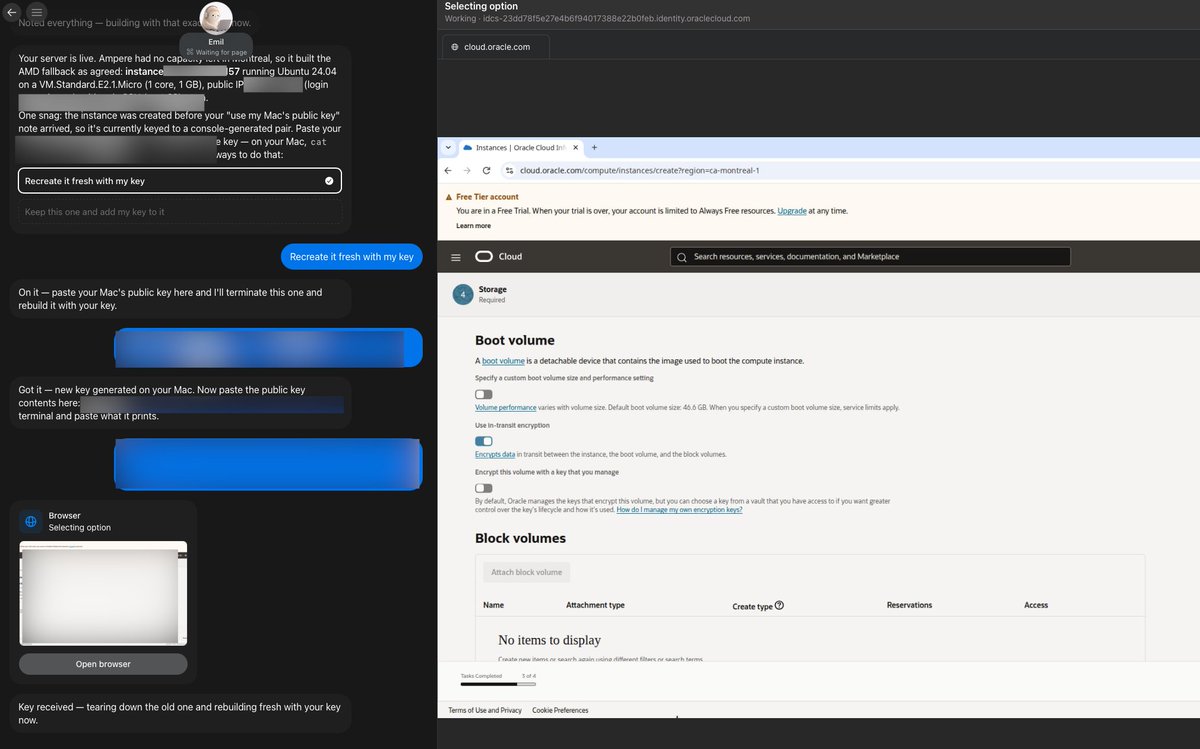Reload the Oracle Cloud page
Viewport: 1200px width, 749px height.
[x=486, y=170]
